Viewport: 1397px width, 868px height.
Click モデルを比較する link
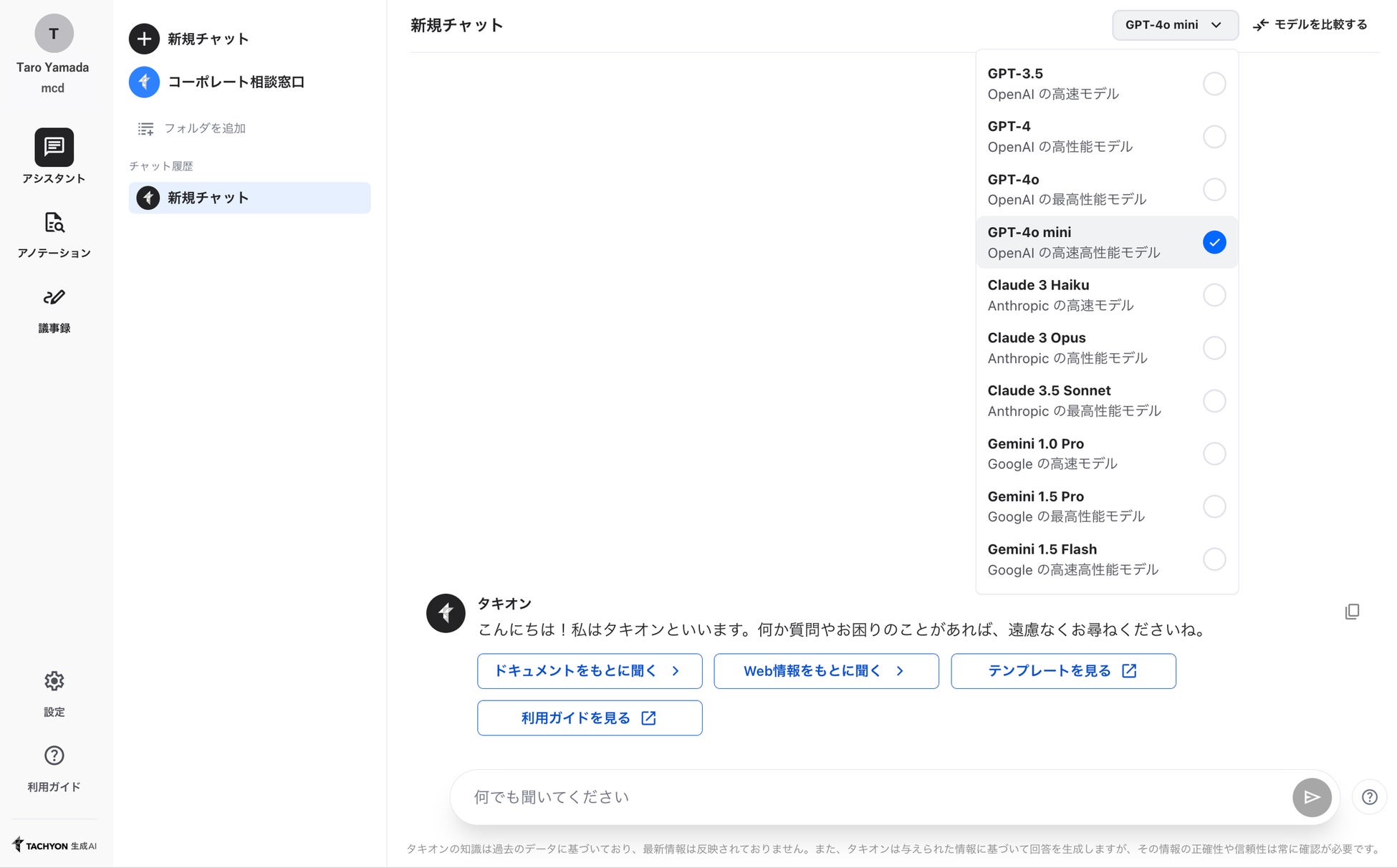[x=1310, y=25]
